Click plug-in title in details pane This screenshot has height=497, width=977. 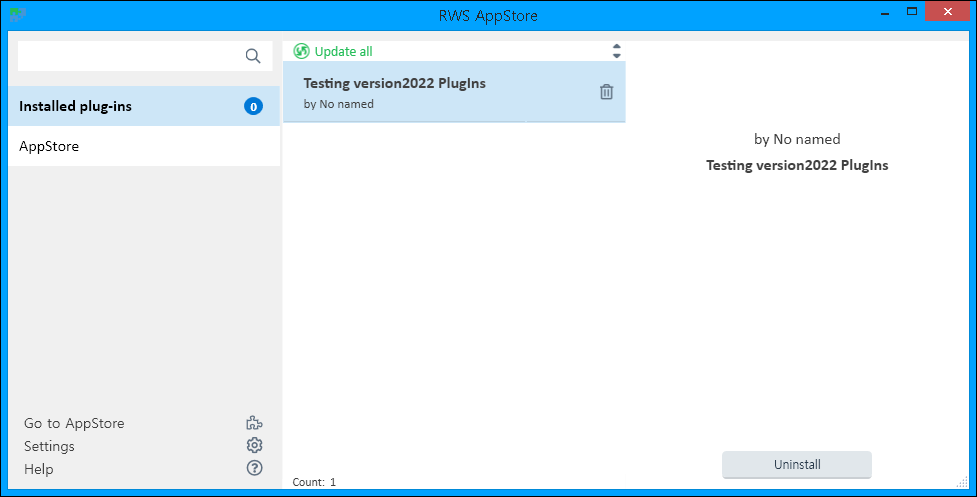click(x=797, y=165)
